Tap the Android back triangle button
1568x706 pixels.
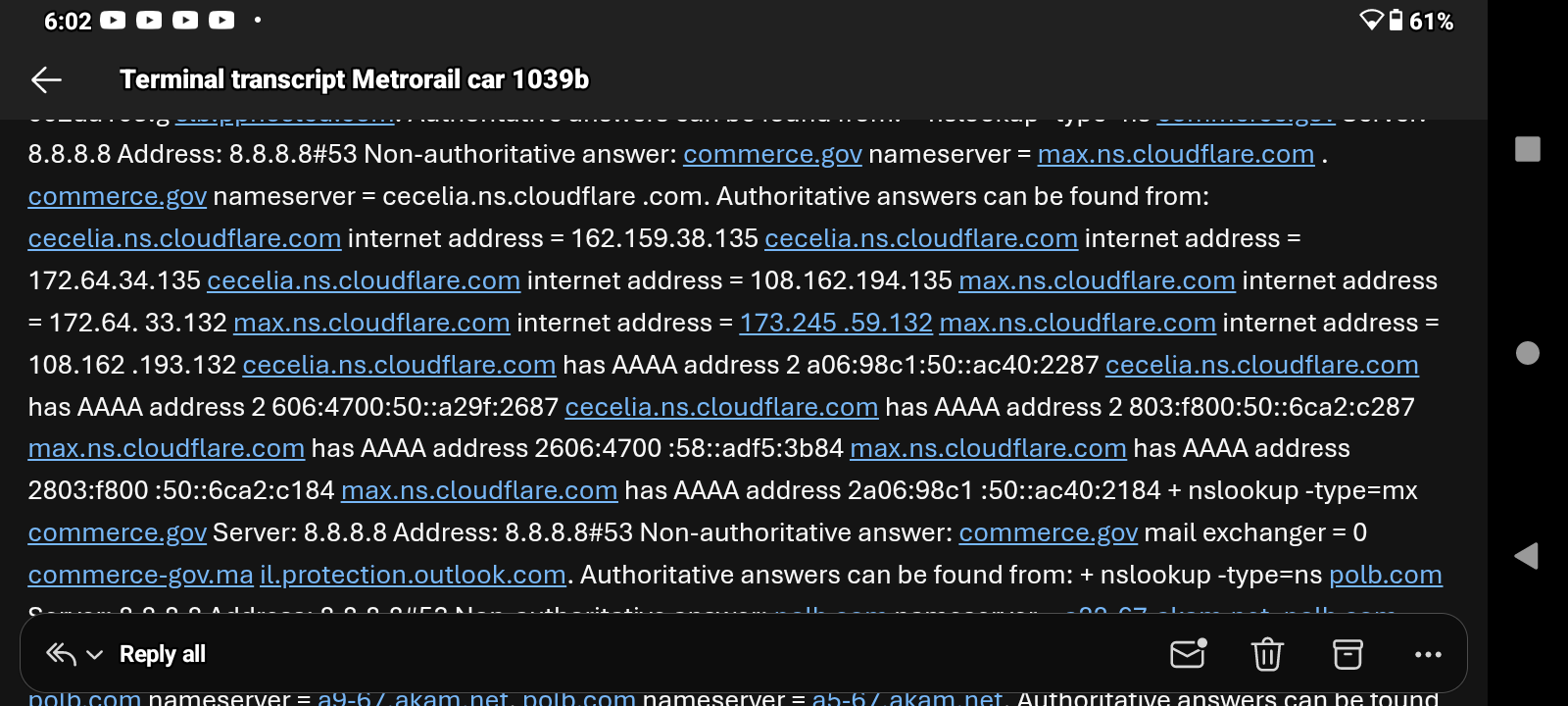(x=1526, y=556)
